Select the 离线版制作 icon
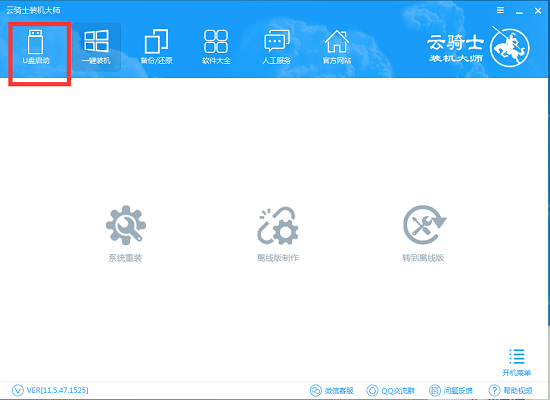The height and width of the screenshot is (400, 550). tap(277, 226)
